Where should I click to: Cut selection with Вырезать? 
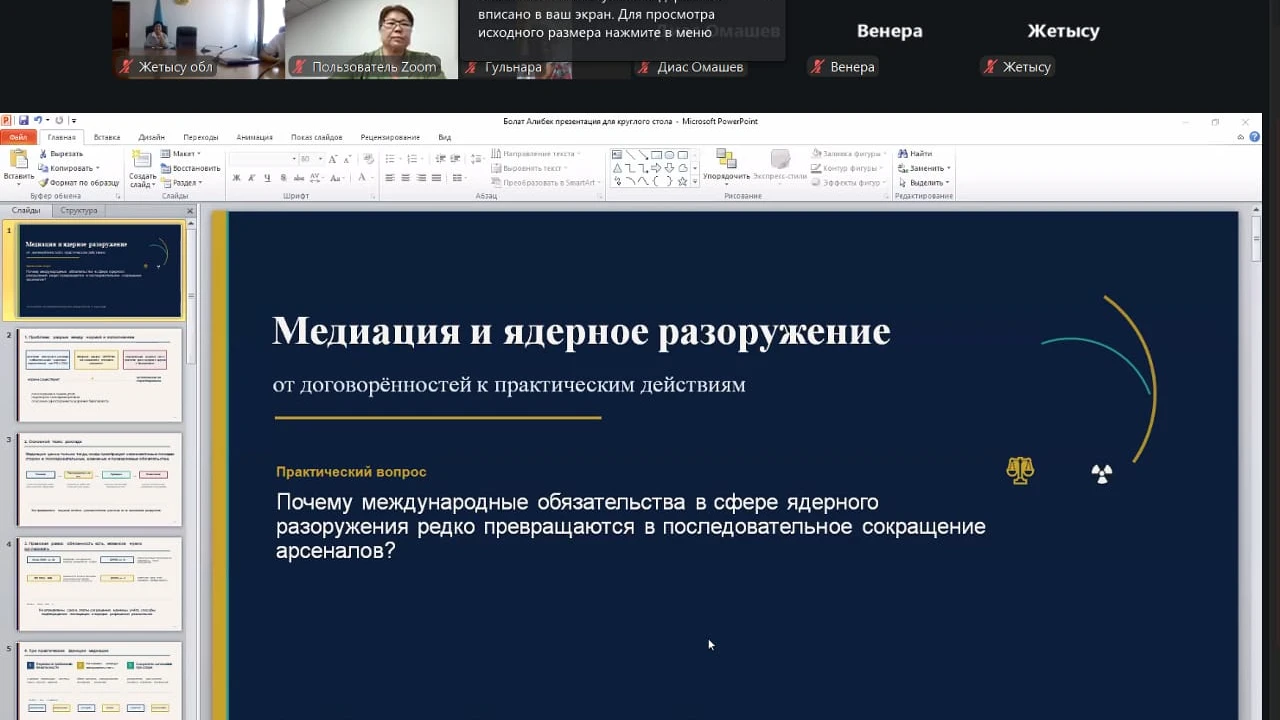click(x=60, y=154)
